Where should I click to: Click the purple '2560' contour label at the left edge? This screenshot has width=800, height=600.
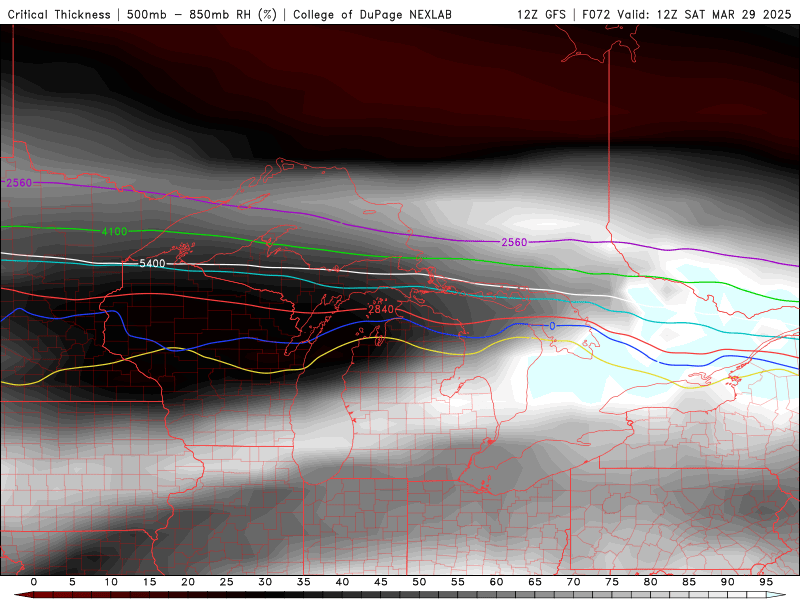pyautogui.click(x=19, y=183)
